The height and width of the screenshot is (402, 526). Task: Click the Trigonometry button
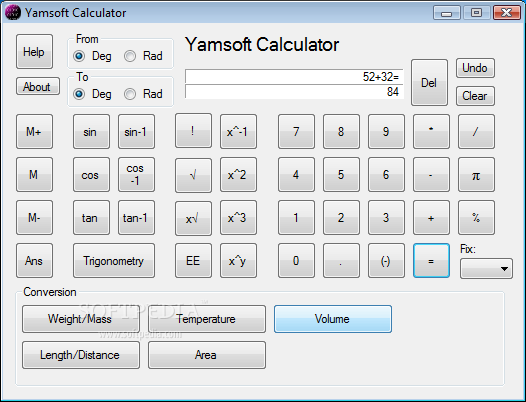[114, 261]
